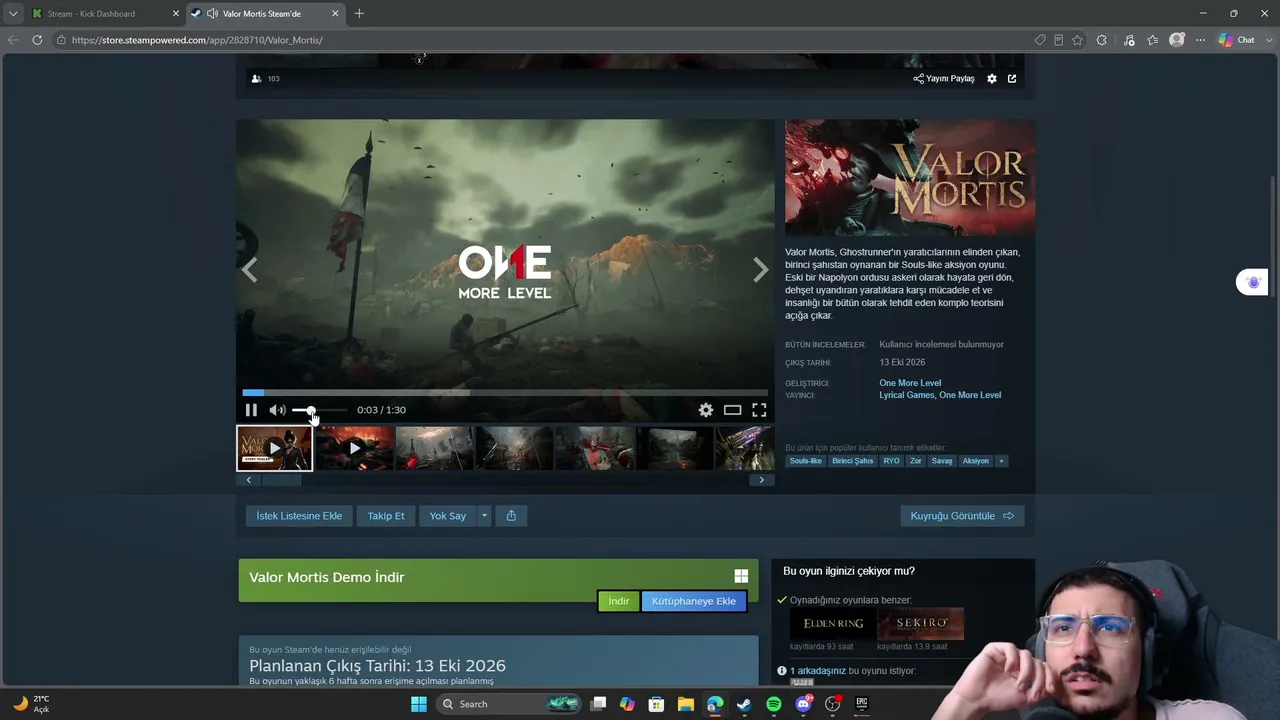Add game with İstek Listesine Ekle button

[x=299, y=516]
